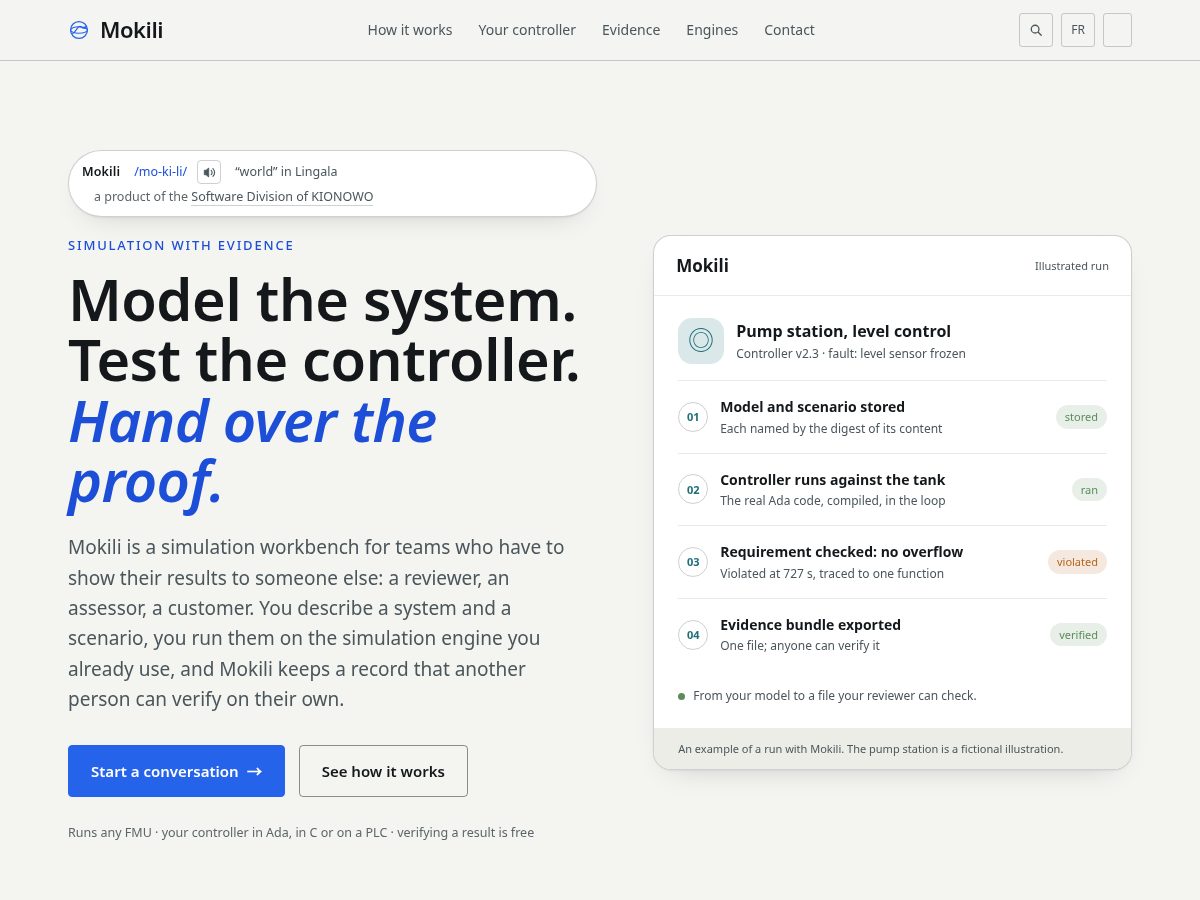Open search with the magnifier icon

[x=1036, y=30]
